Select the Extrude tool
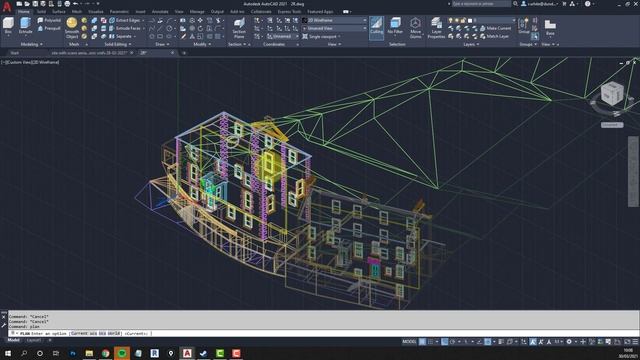 pyautogui.click(x=25, y=26)
